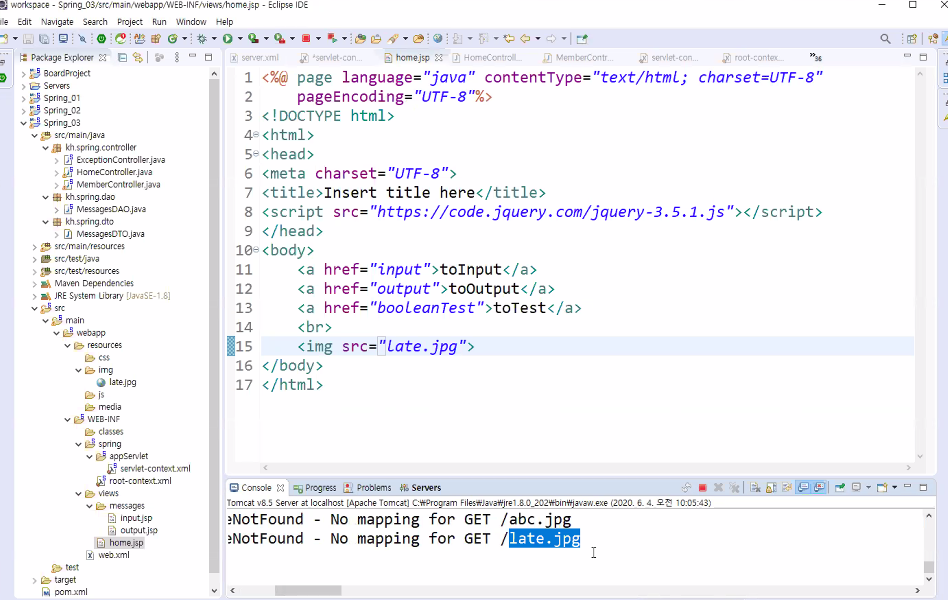Select ExceptionController.java file
Screen dimensions: 948x600
tap(120, 160)
